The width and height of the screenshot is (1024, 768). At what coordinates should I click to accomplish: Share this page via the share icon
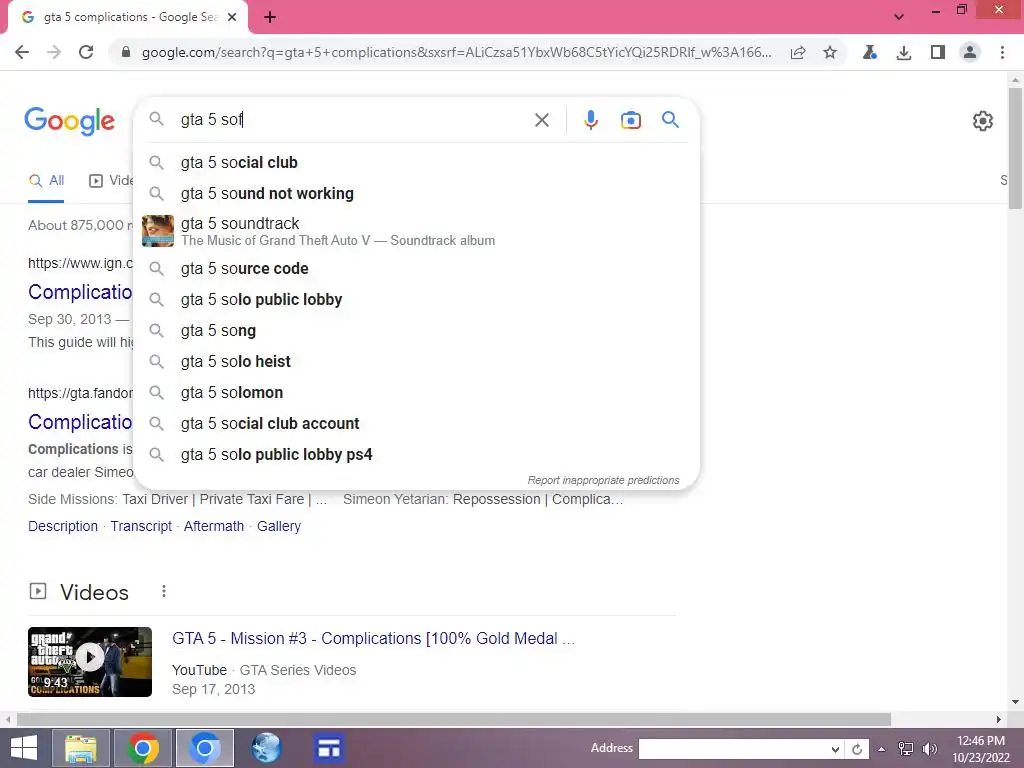tap(797, 52)
